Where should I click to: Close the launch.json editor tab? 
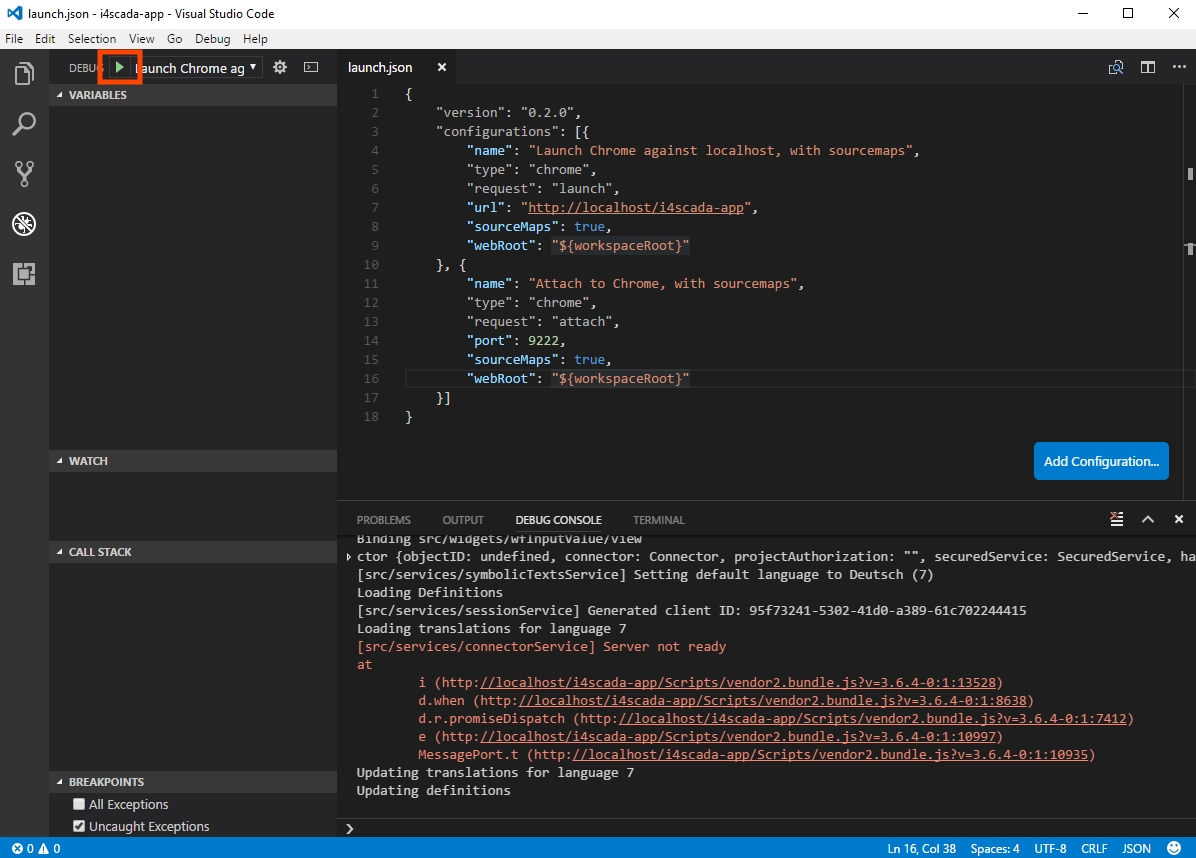point(442,67)
